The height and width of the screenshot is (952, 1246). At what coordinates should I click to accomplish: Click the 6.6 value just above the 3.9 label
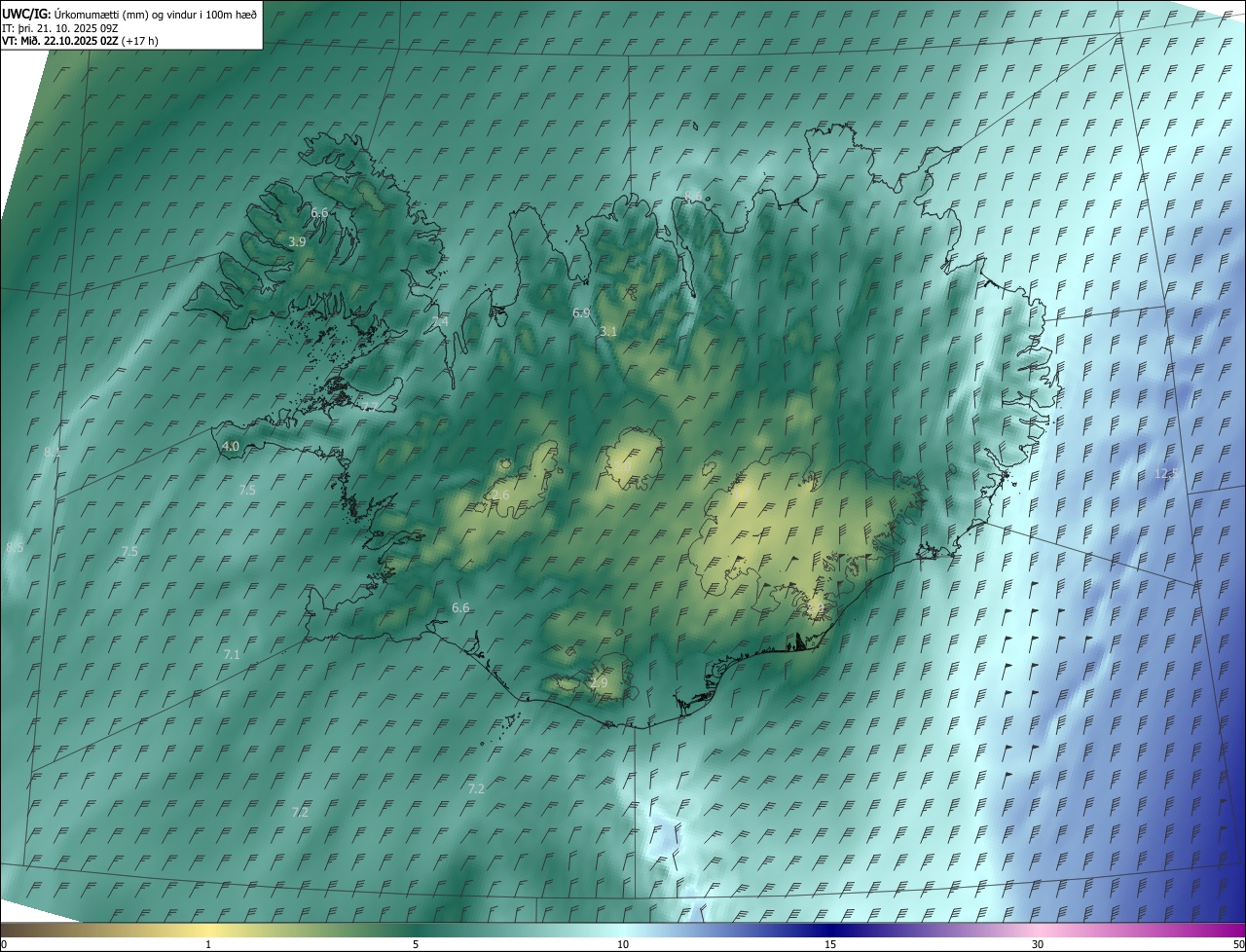point(319,212)
